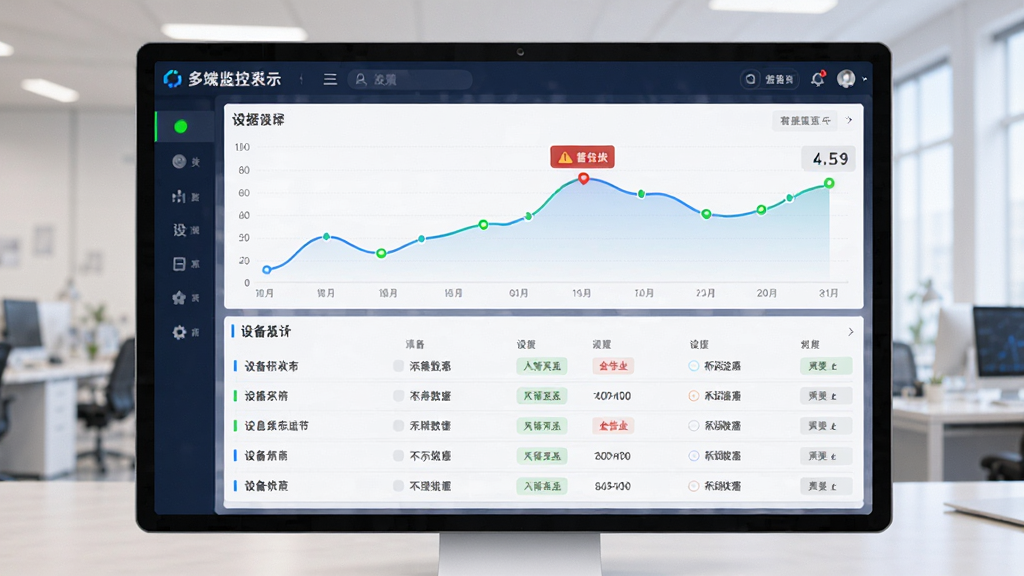Click the grey status circle in the third row
This screenshot has width=1024, height=576.
[694, 426]
